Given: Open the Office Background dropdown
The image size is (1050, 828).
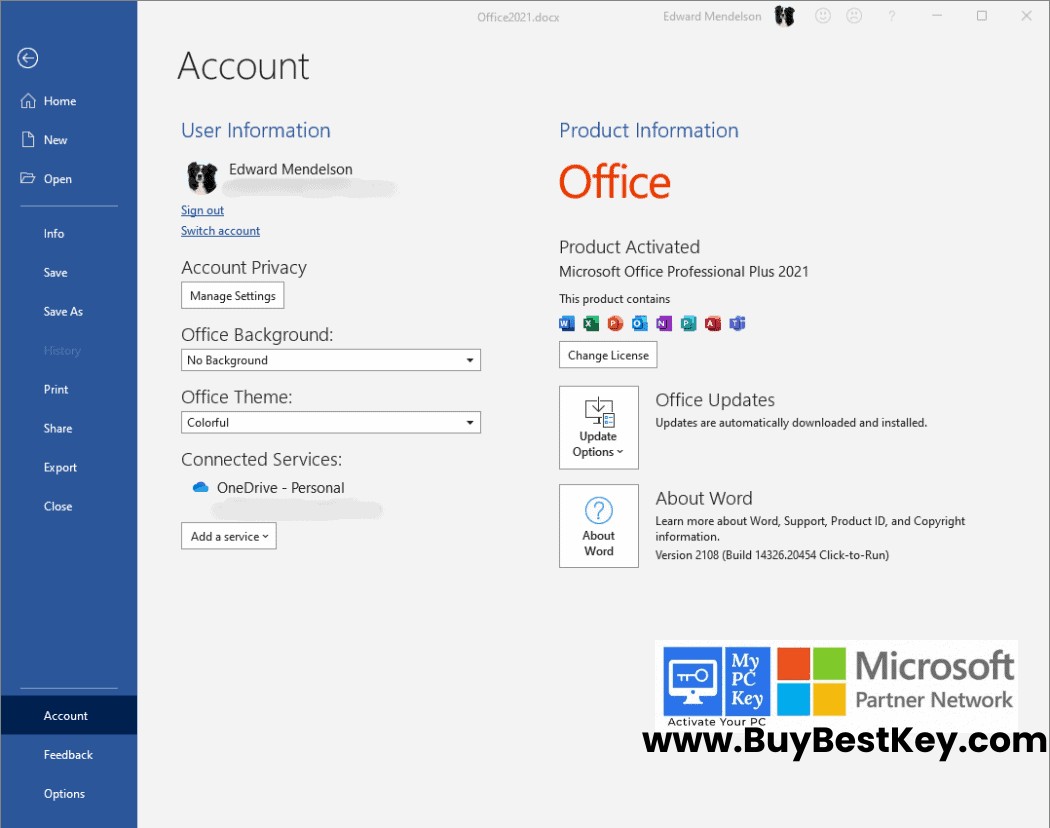Looking at the screenshot, I should coord(331,360).
